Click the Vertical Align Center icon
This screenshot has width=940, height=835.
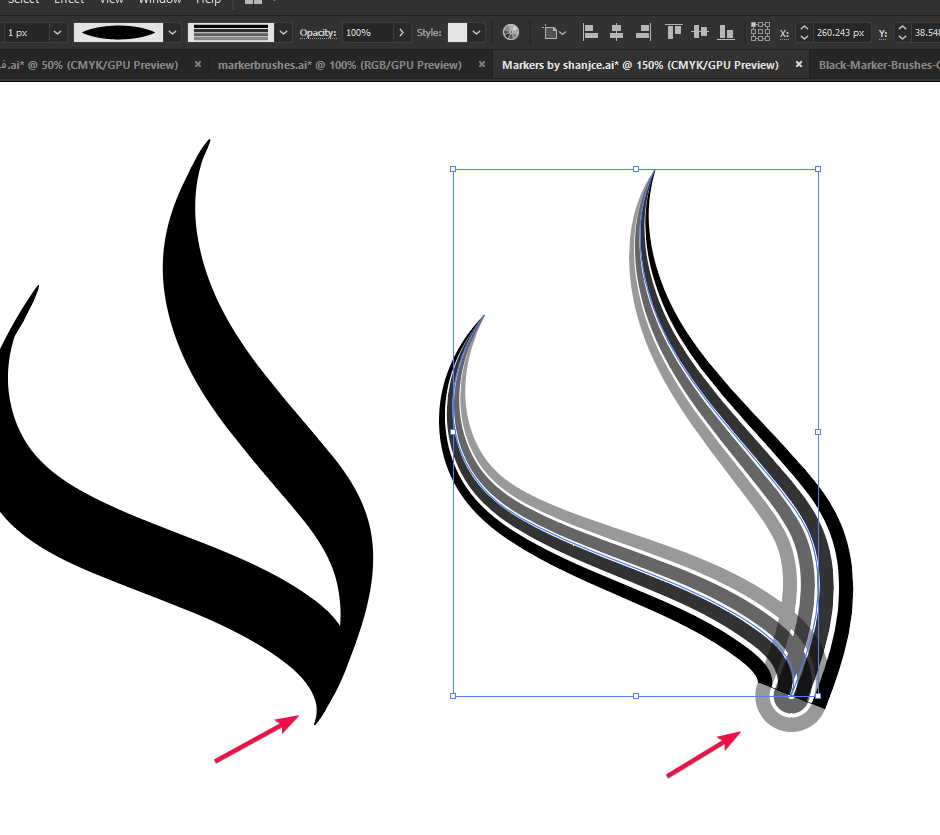click(700, 32)
